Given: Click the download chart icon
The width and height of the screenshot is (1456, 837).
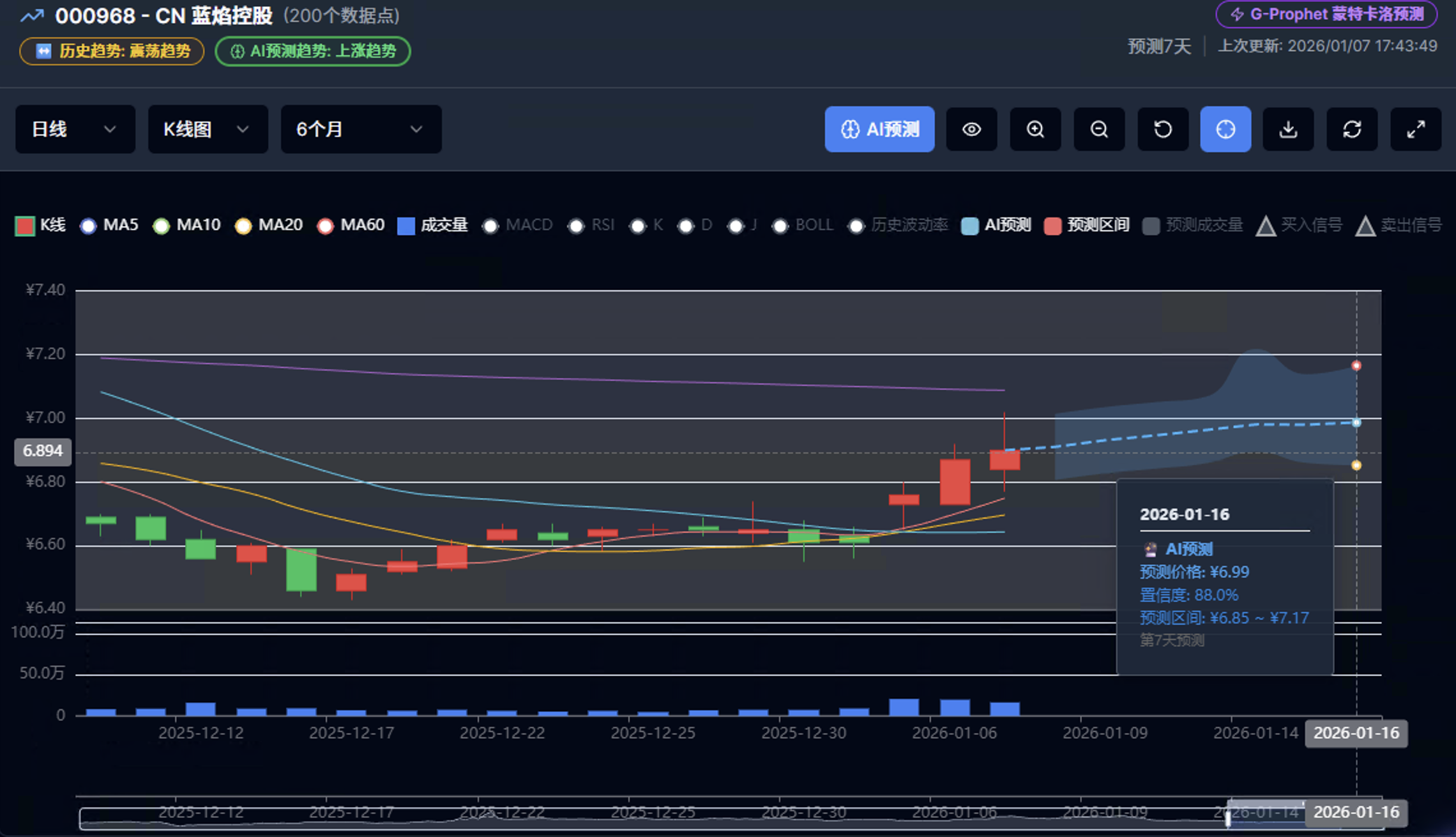Looking at the screenshot, I should 1289,129.
